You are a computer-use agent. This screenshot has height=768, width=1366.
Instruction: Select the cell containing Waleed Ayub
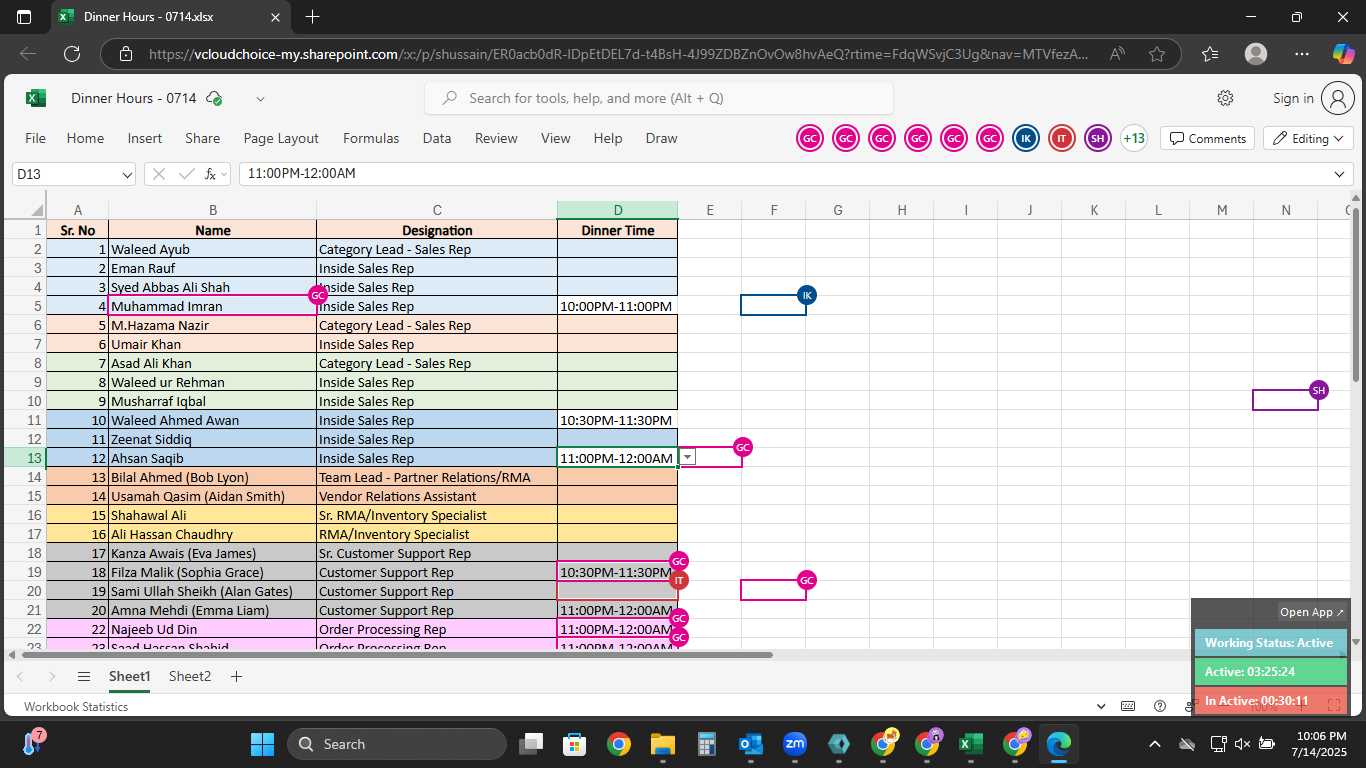(x=213, y=249)
